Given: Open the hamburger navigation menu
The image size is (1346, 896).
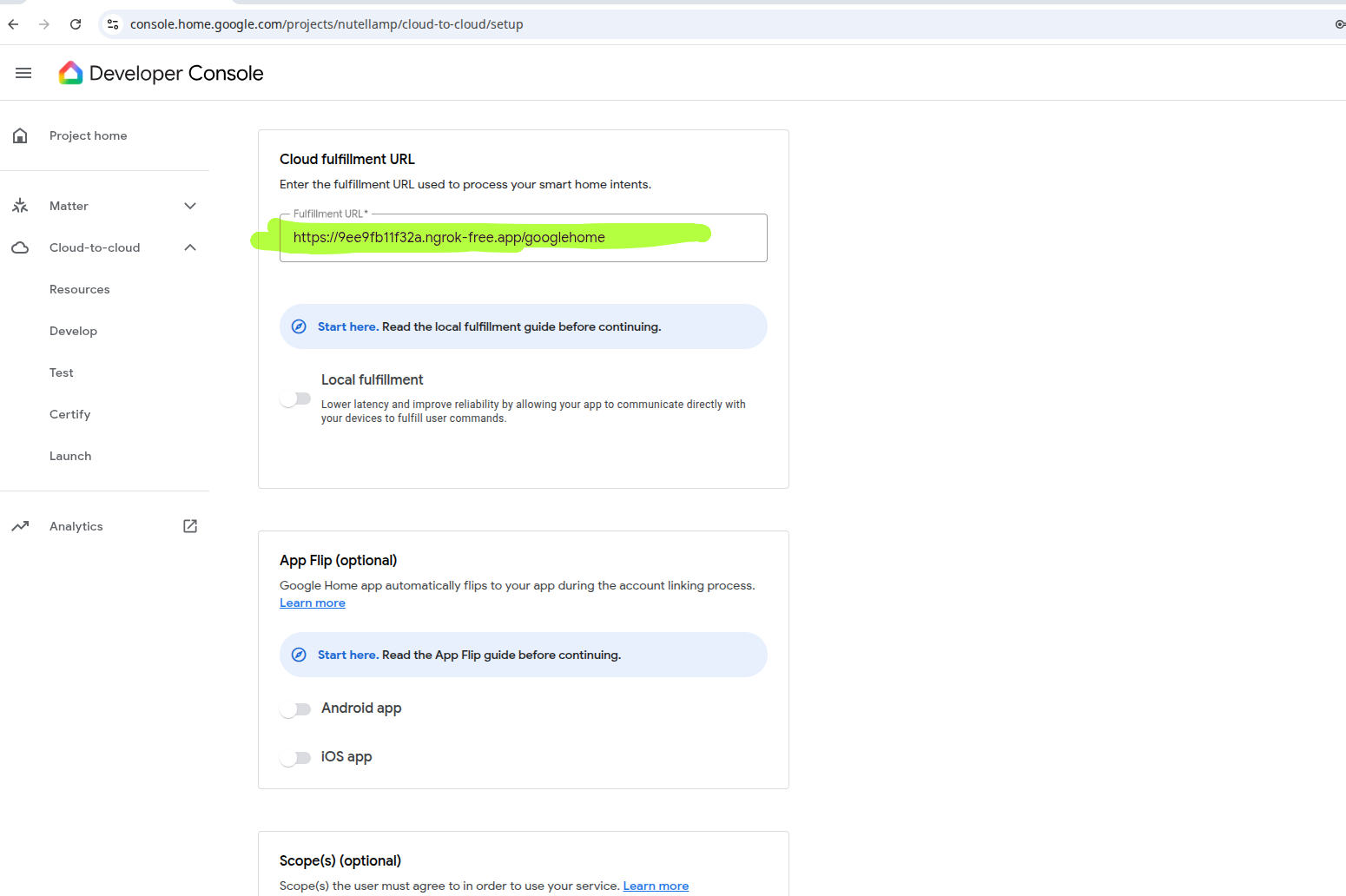Looking at the screenshot, I should click(x=23, y=73).
